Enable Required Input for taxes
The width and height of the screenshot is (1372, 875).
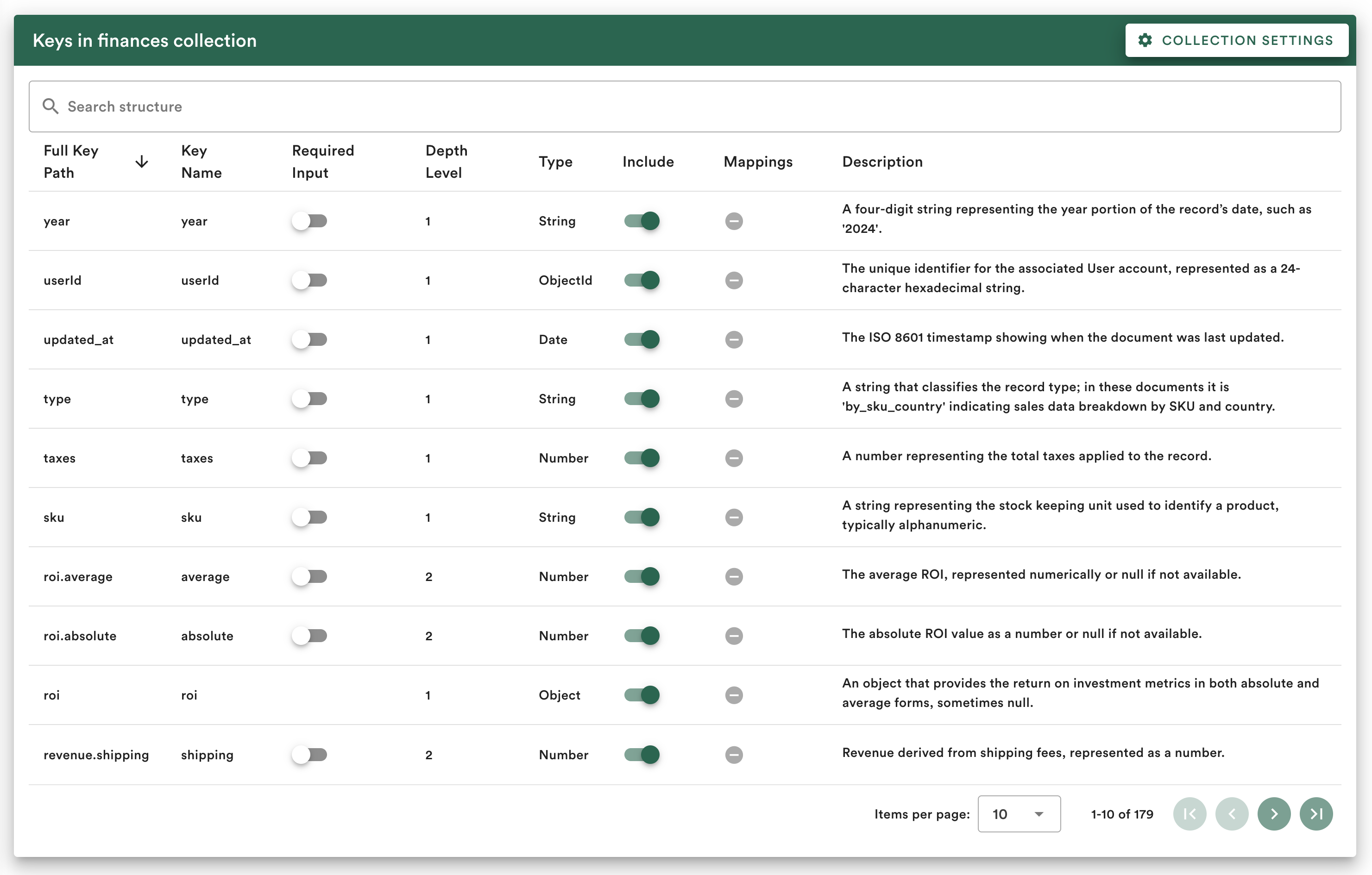309,458
